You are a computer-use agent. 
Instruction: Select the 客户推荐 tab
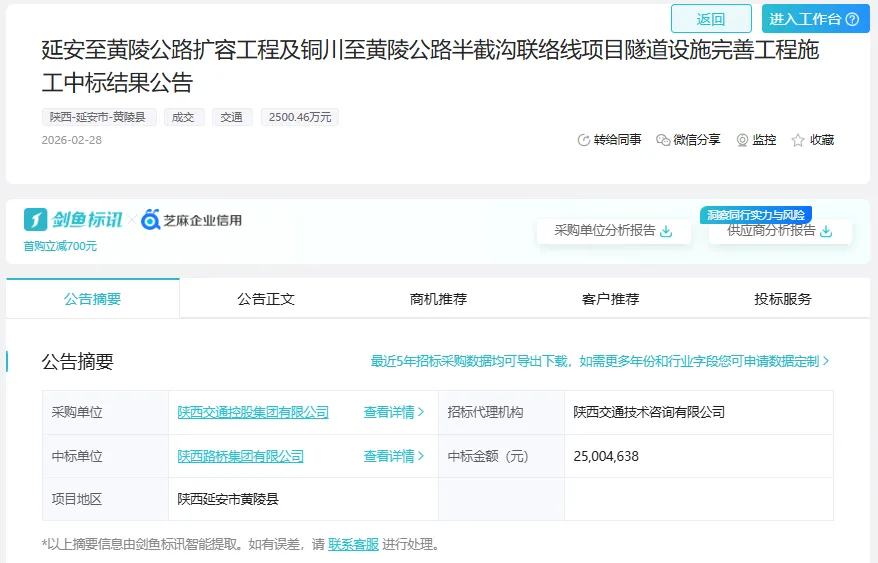pyautogui.click(x=610, y=299)
